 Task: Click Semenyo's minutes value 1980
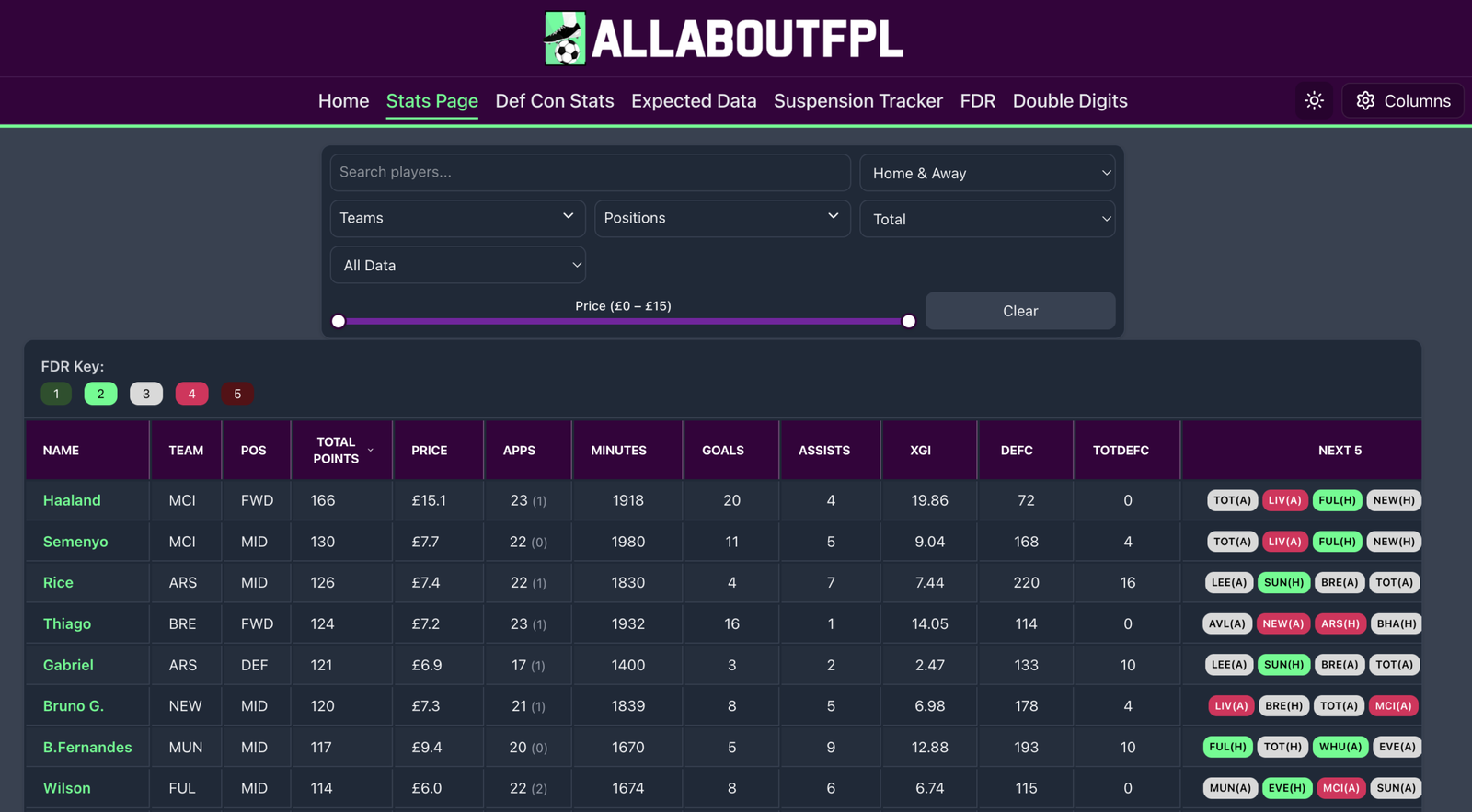[628, 542]
